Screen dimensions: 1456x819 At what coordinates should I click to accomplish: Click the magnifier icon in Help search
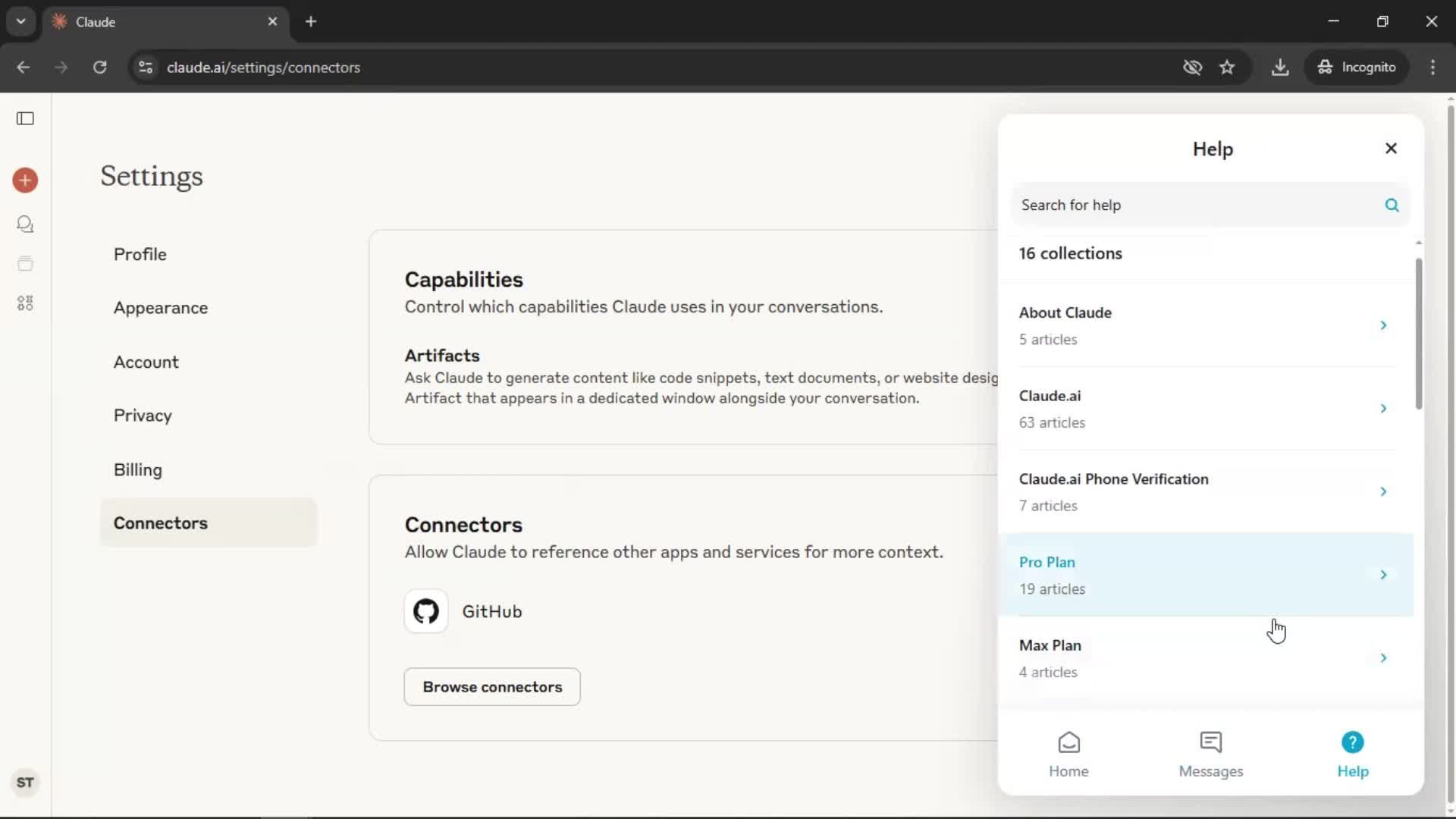tap(1392, 205)
